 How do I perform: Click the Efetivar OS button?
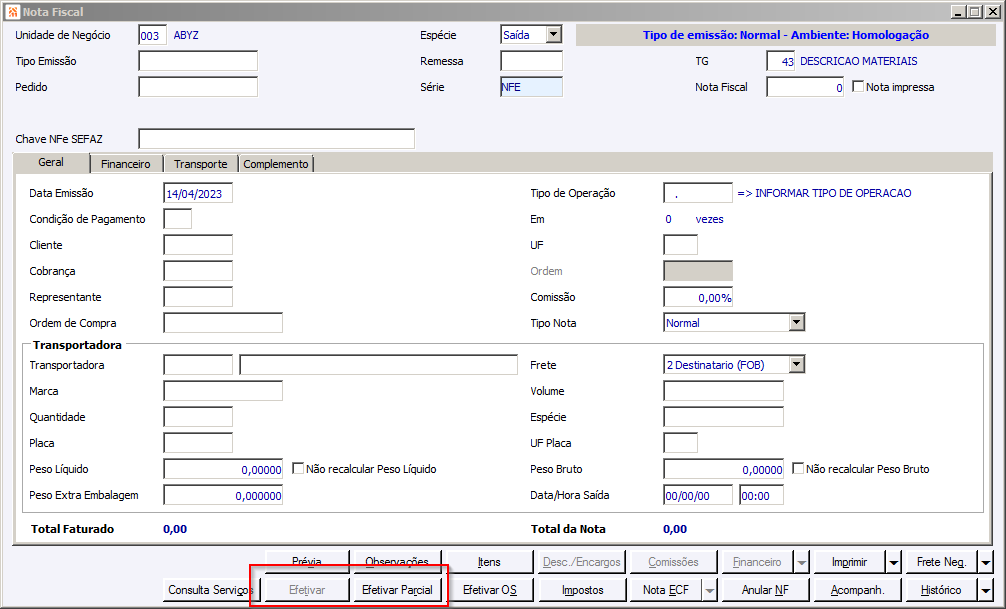[x=490, y=590]
